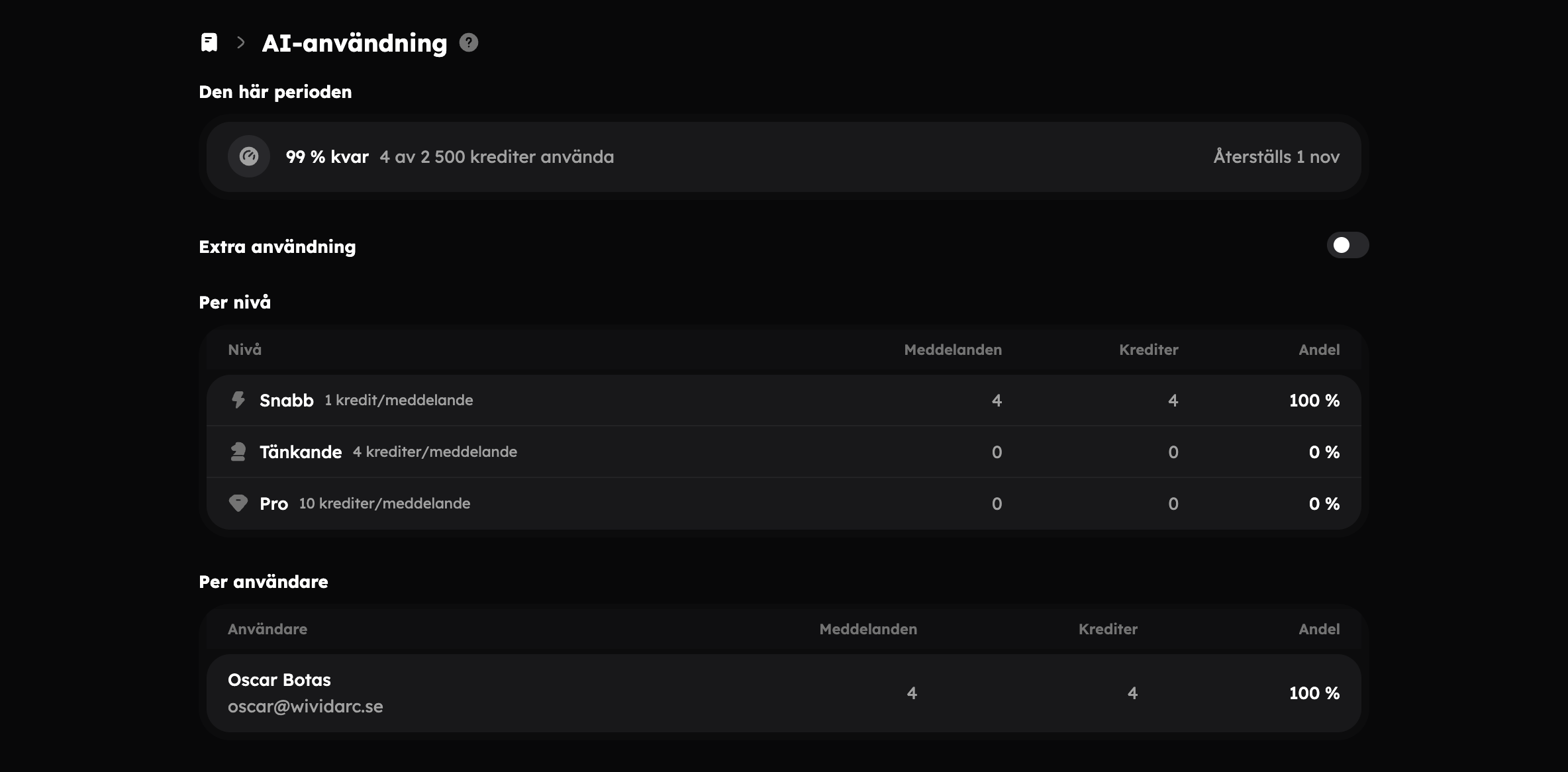The width and height of the screenshot is (1568, 772).
Task: Click the email oscar@wividarc.se
Action: click(305, 706)
